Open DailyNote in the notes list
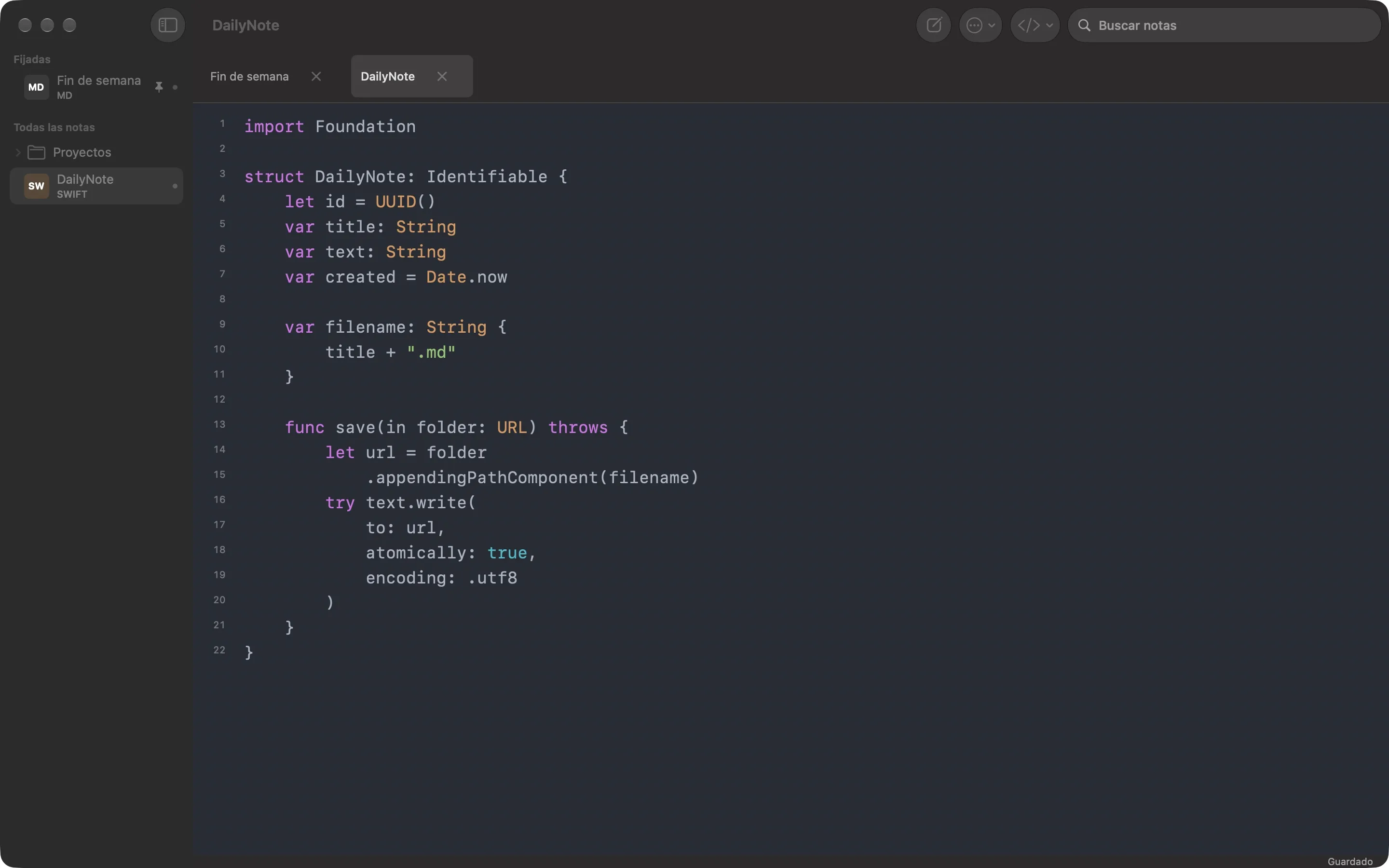This screenshot has height=868, width=1389. click(x=96, y=186)
